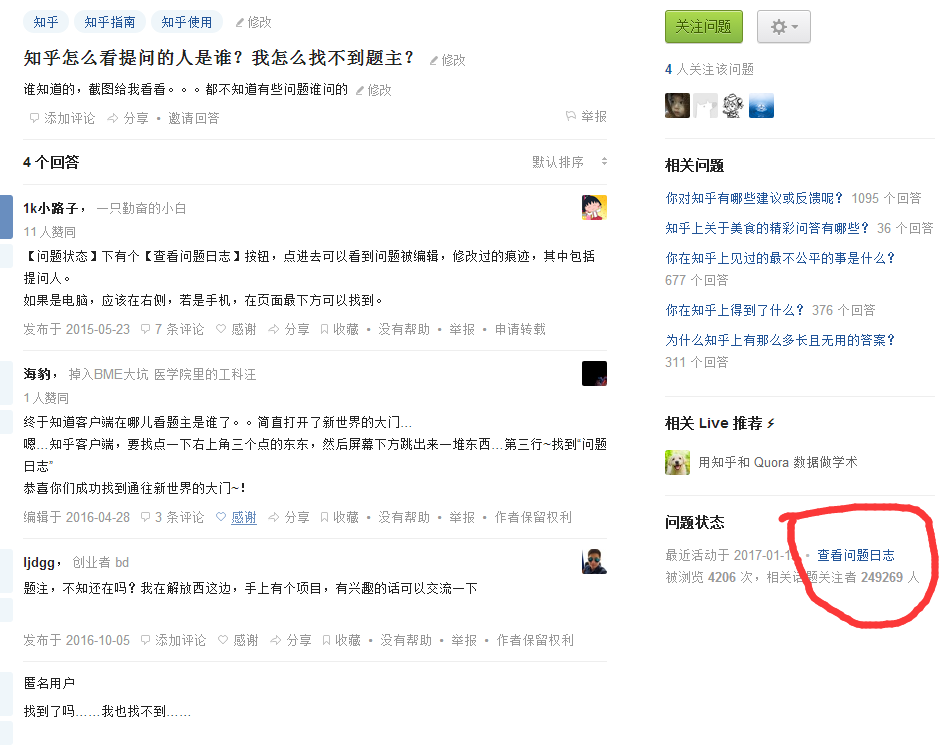951x753 pixels.
Task: Open related question 你在知乎上得到了什么
Action: [x=734, y=310]
